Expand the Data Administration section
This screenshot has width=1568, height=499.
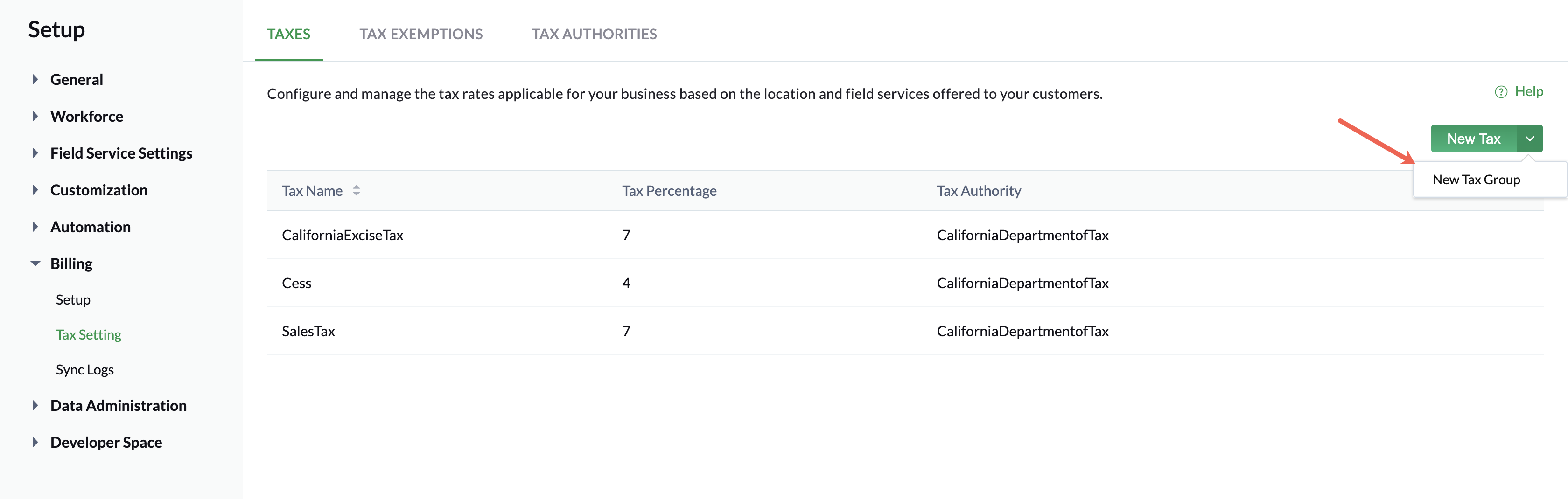(x=35, y=405)
